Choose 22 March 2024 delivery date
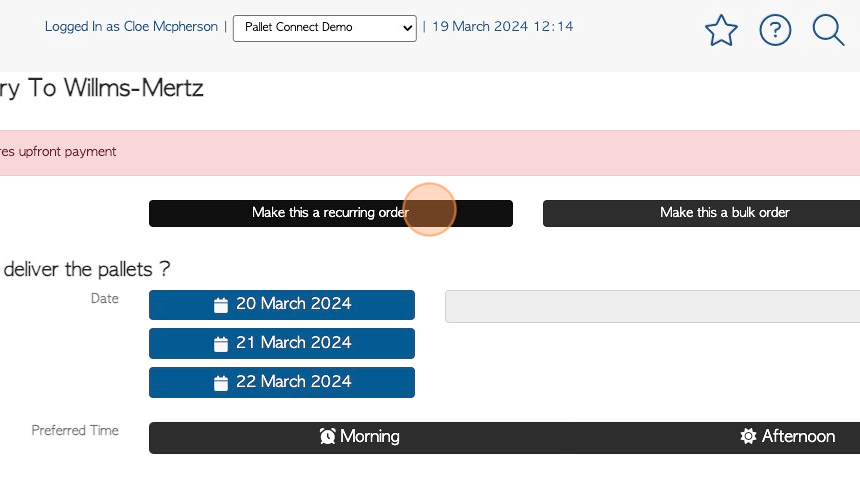This screenshot has height=480, width=860. coord(282,382)
